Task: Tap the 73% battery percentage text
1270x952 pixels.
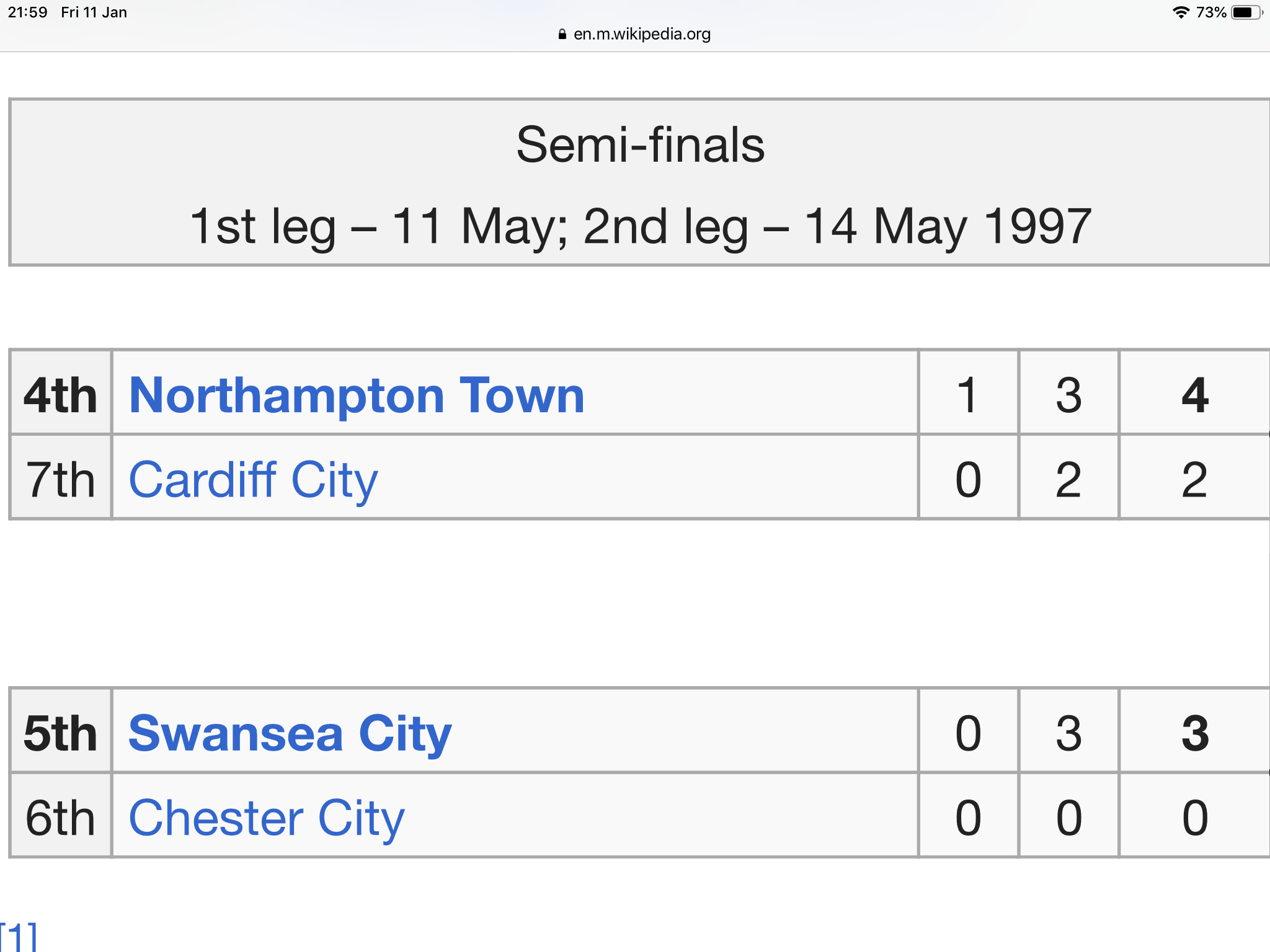Action: [x=1211, y=12]
